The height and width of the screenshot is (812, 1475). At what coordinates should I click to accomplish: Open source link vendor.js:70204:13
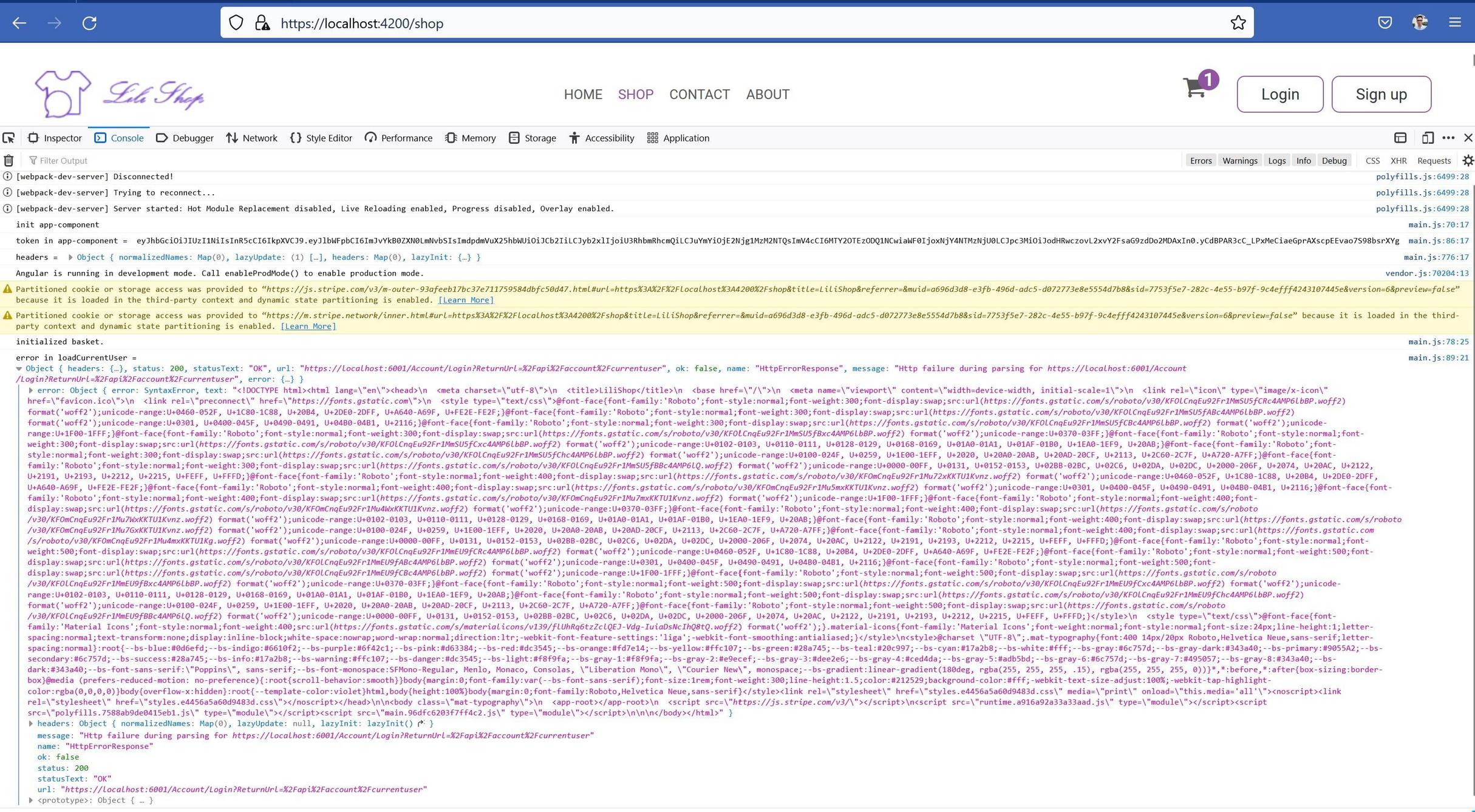click(x=1427, y=273)
